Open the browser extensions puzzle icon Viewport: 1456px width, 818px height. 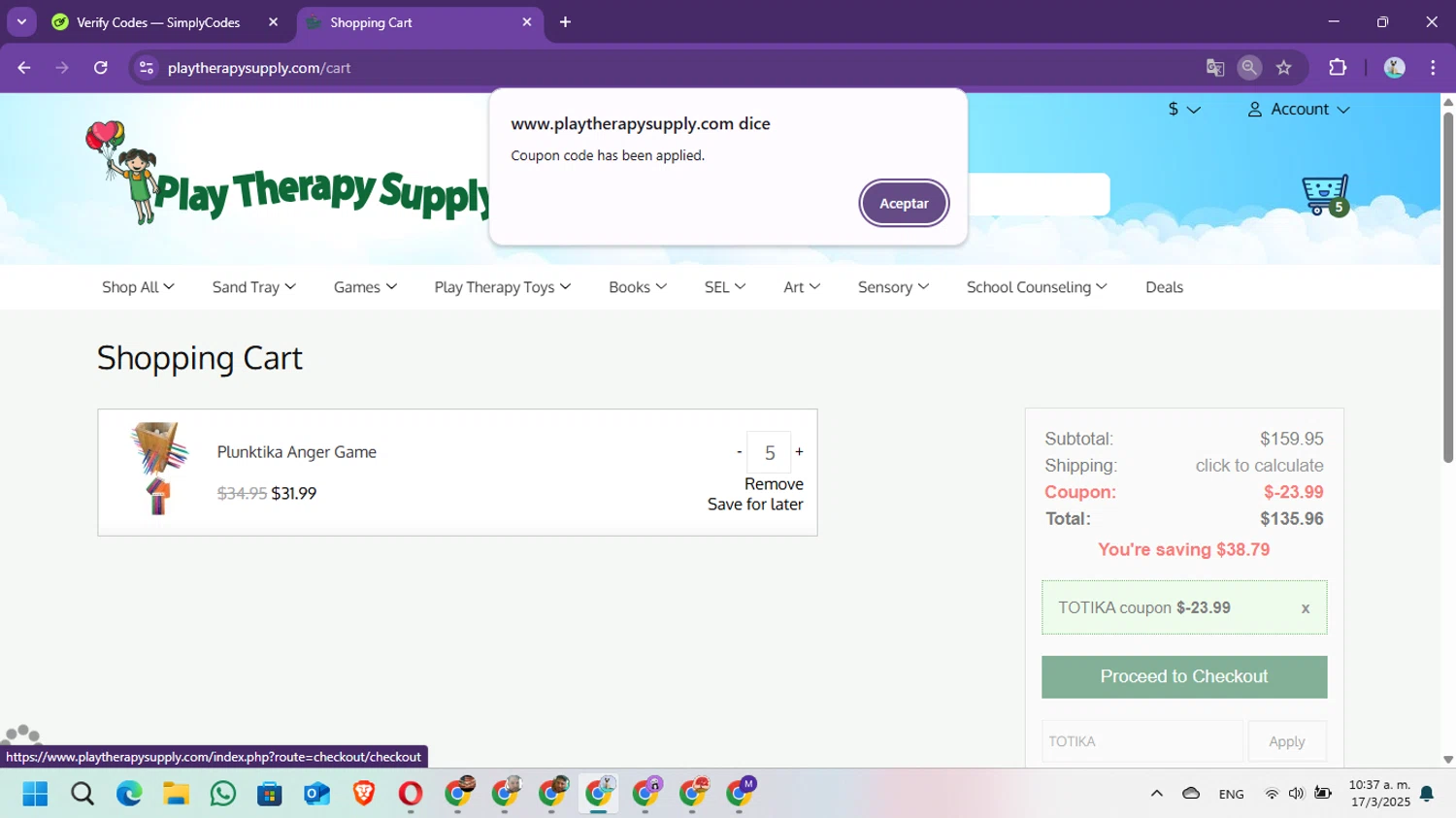click(x=1338, y=68)
